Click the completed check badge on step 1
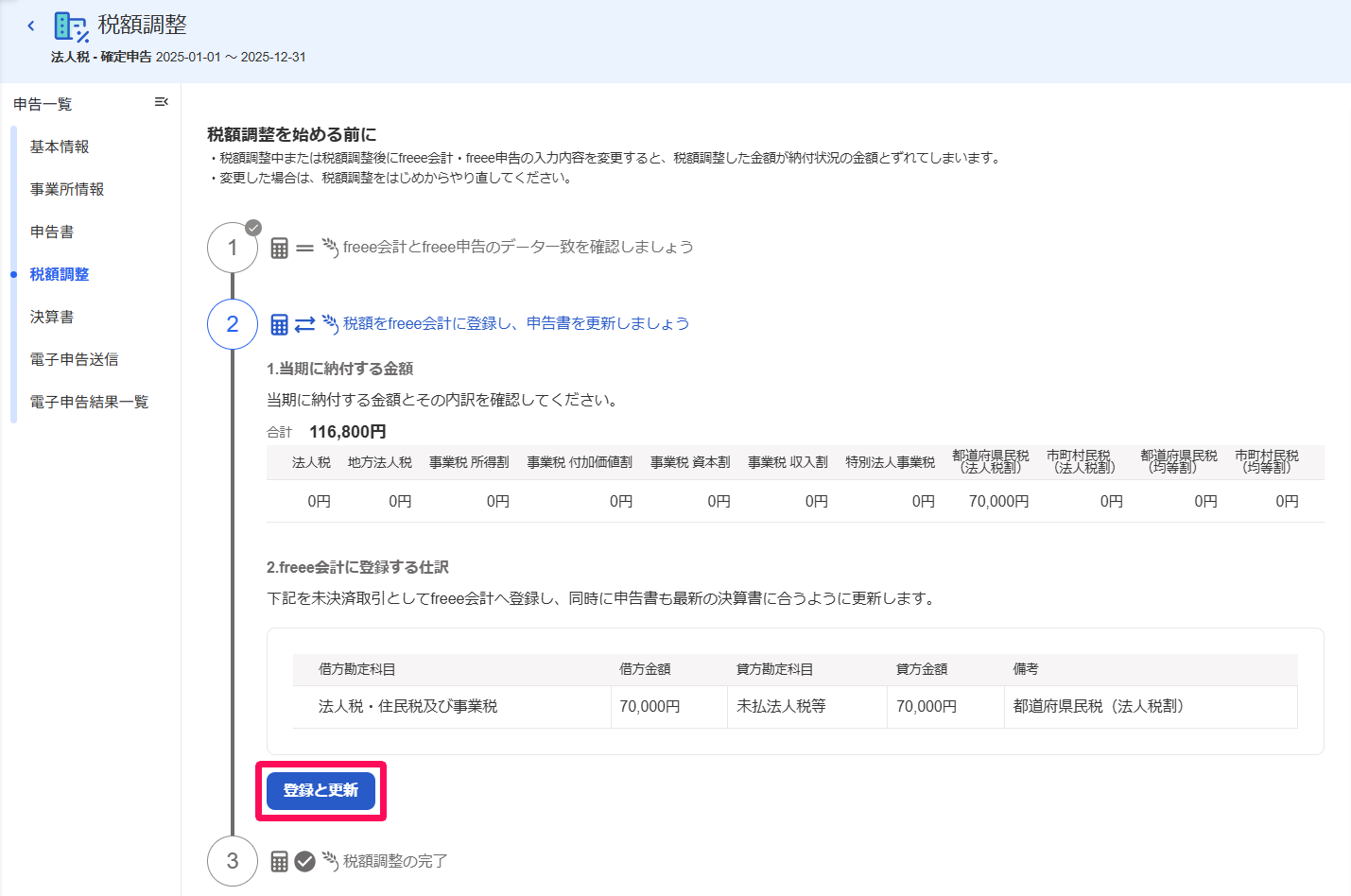1351x896 pixels. (253, 227)
